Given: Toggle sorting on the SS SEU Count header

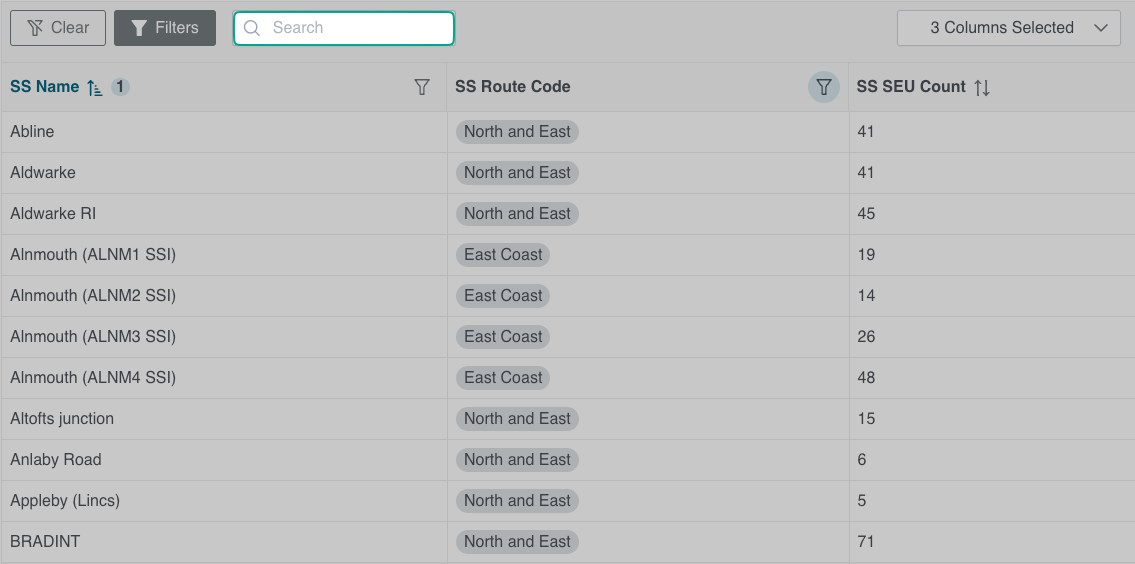Looking at the screenshot, I should 911,87.
